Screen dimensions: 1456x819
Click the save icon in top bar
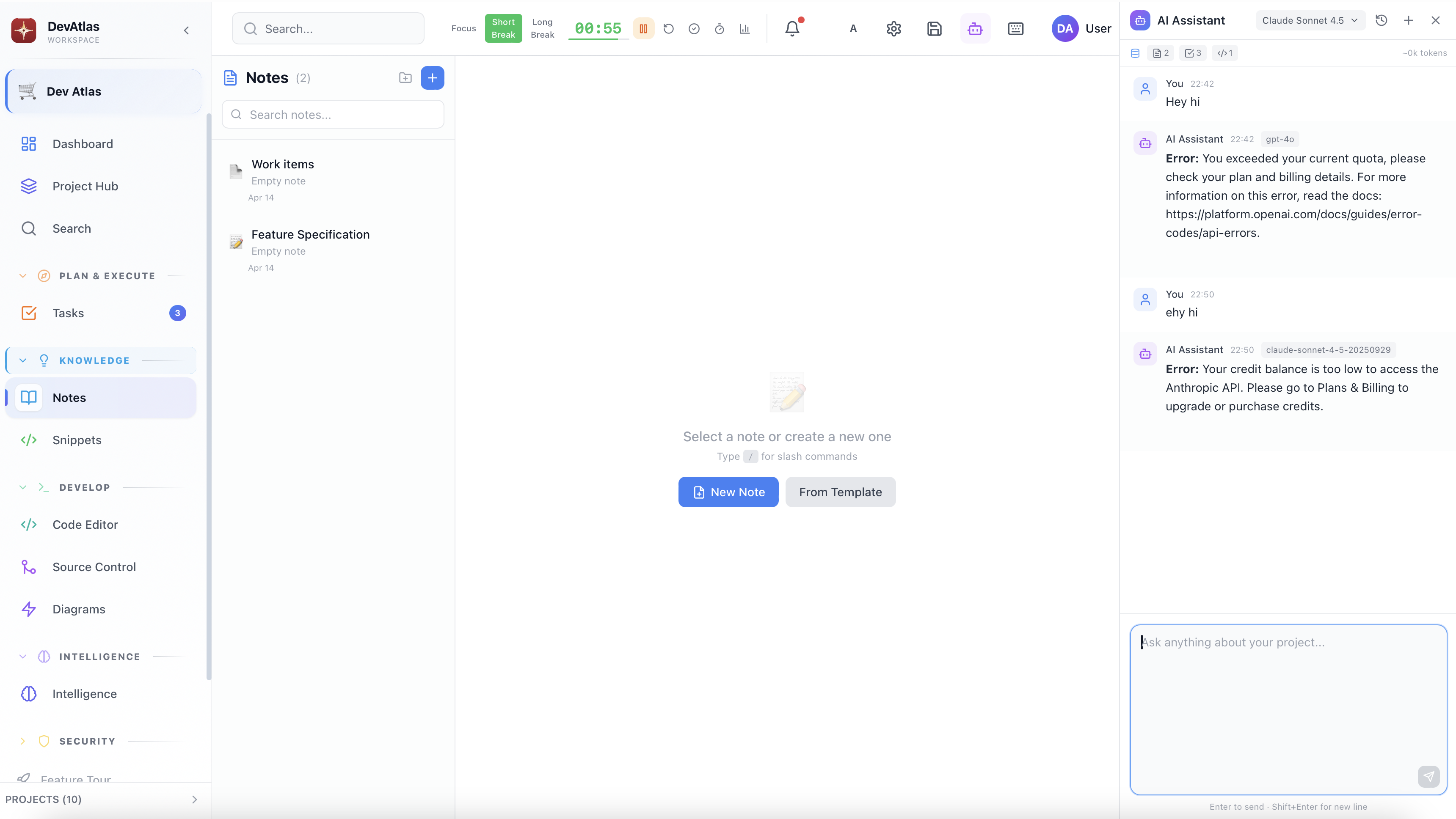(934, 28)
